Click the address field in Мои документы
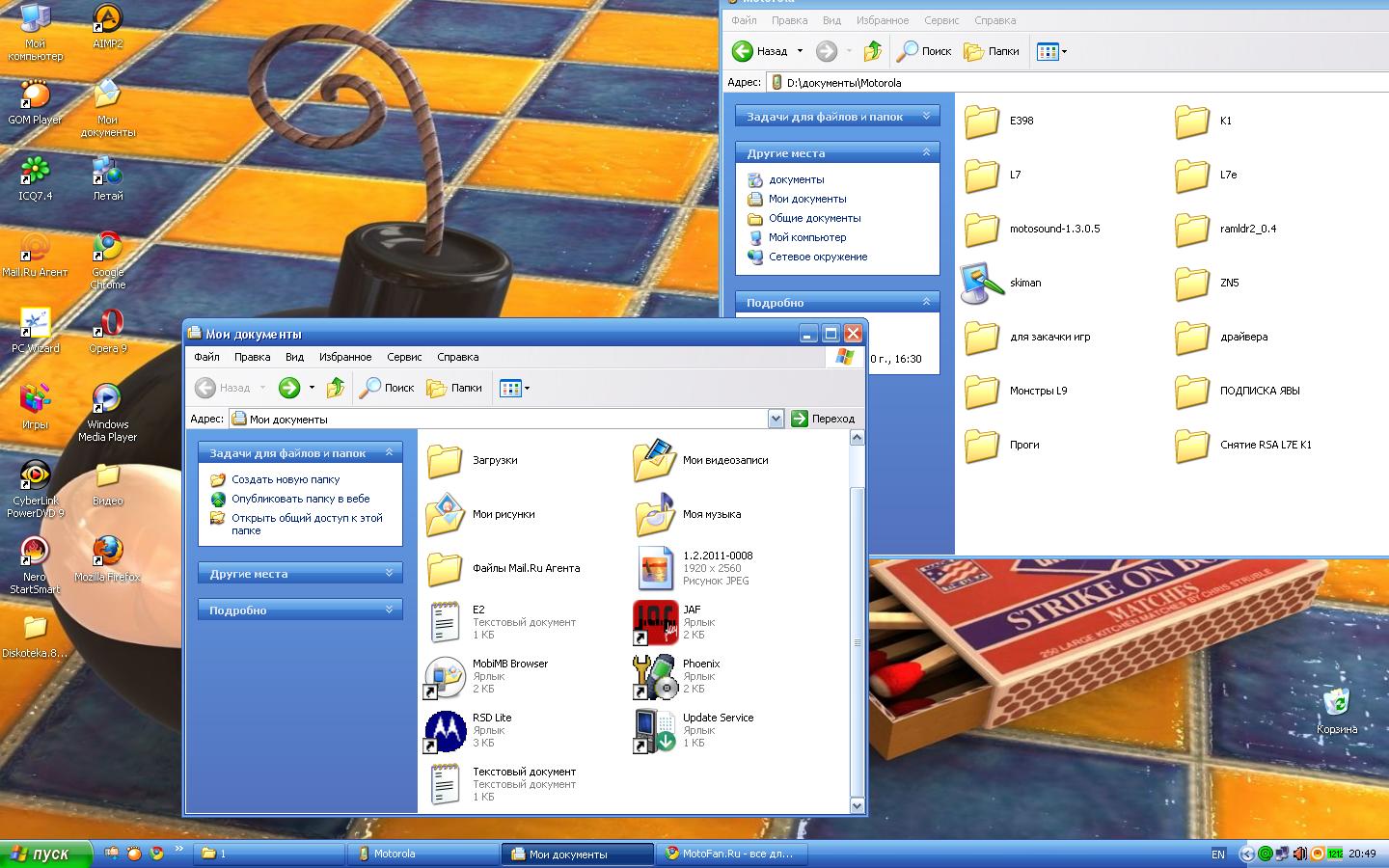The image size is (1389, 868). pyautogui.click(x=498, y=419)
